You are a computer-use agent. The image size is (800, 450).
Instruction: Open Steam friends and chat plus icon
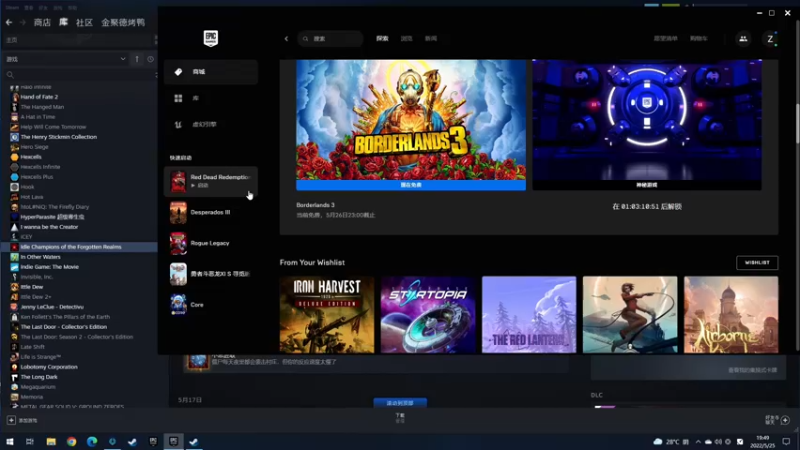[x=785, y=420]
